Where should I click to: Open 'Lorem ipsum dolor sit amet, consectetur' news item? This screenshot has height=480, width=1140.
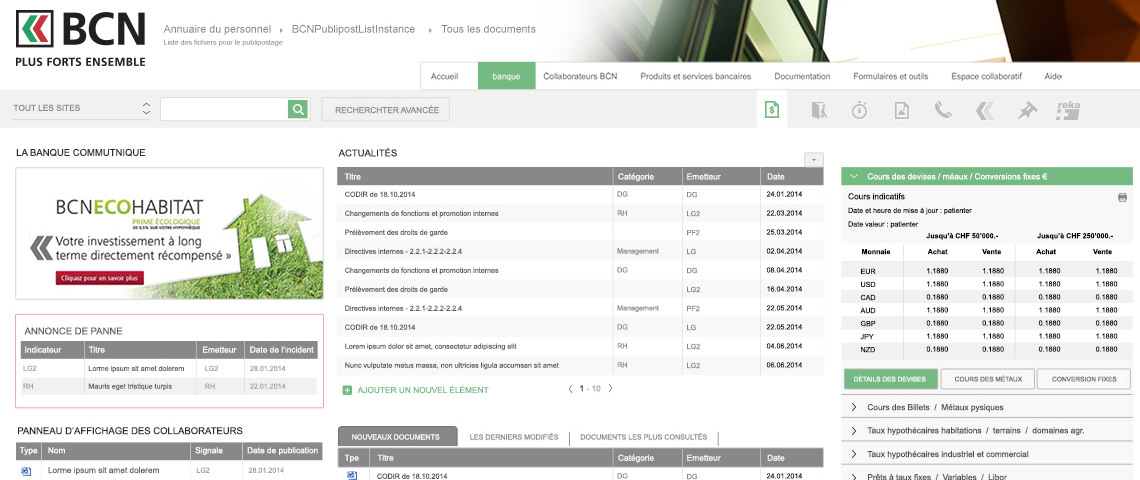432,346
